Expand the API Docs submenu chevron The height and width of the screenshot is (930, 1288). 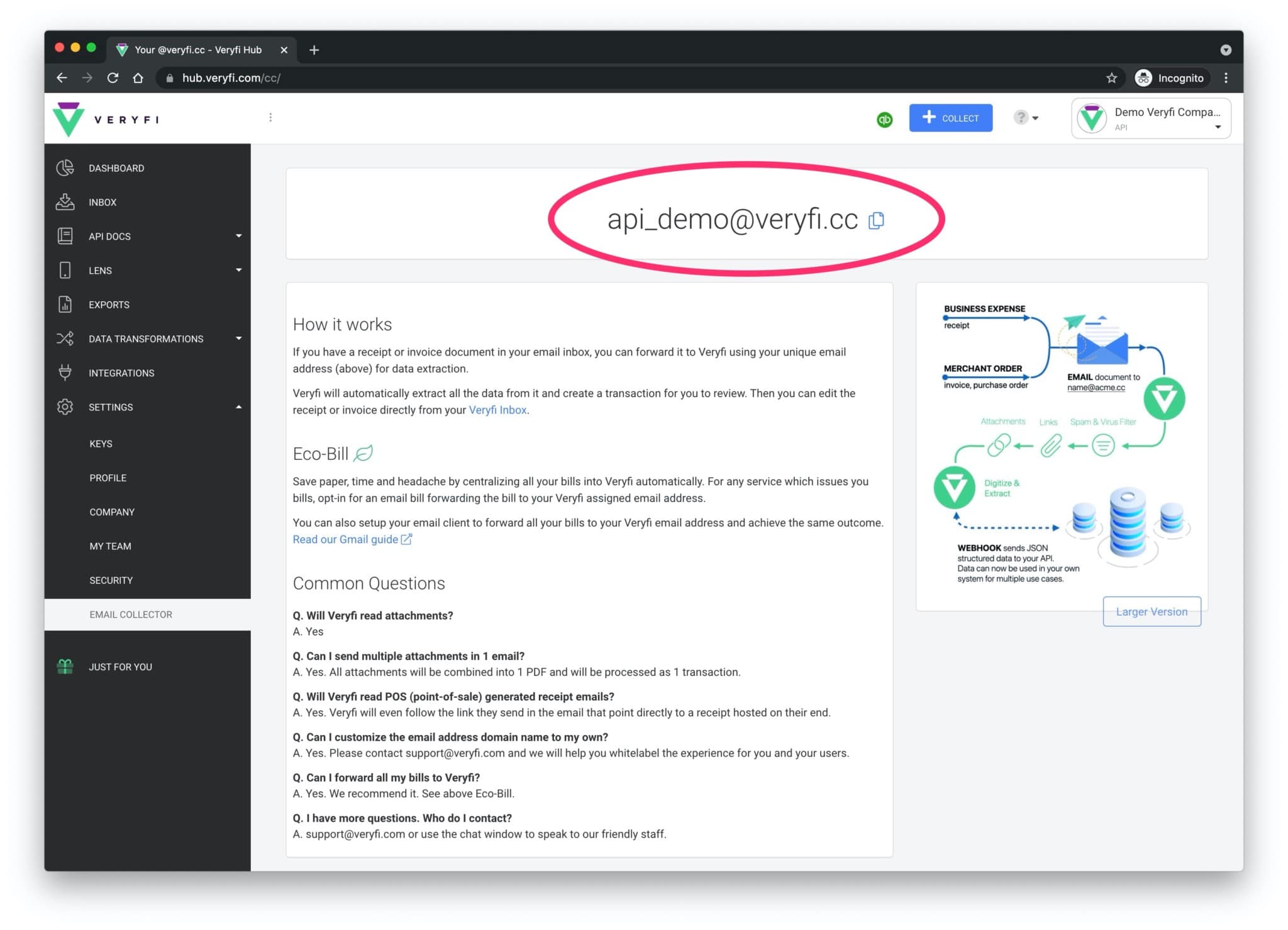239,235
